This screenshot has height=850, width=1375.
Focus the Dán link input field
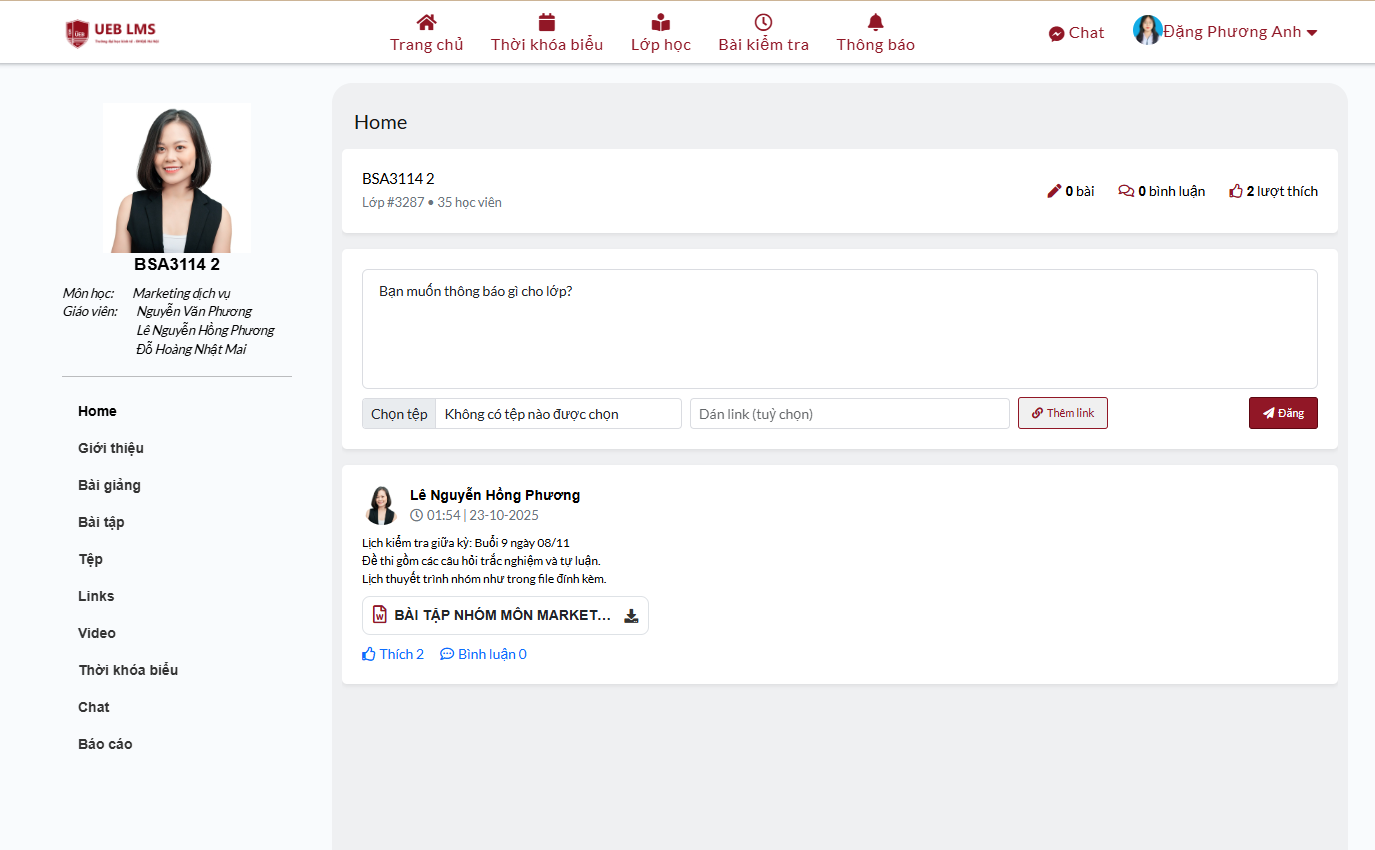point(849,414)
